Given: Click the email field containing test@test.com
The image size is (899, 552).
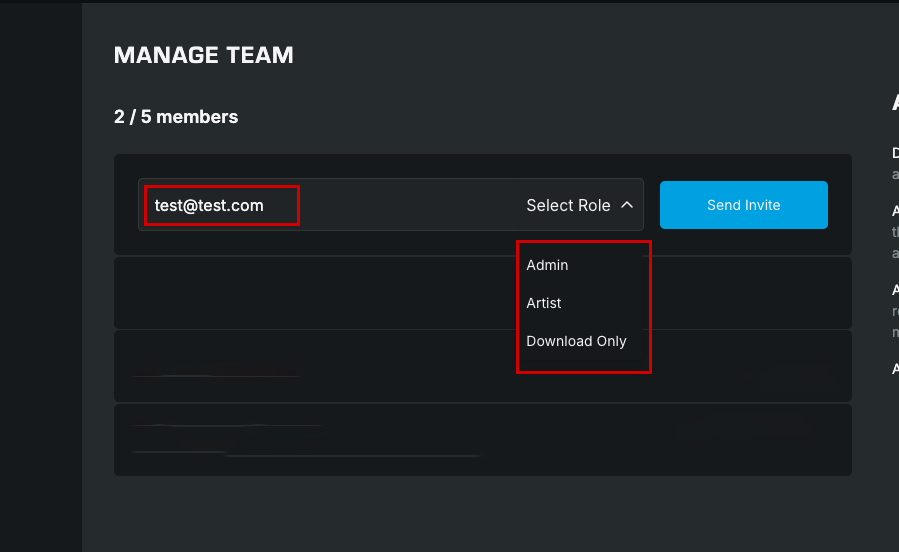Looking at the screenshot, I should tap(222, 206).
